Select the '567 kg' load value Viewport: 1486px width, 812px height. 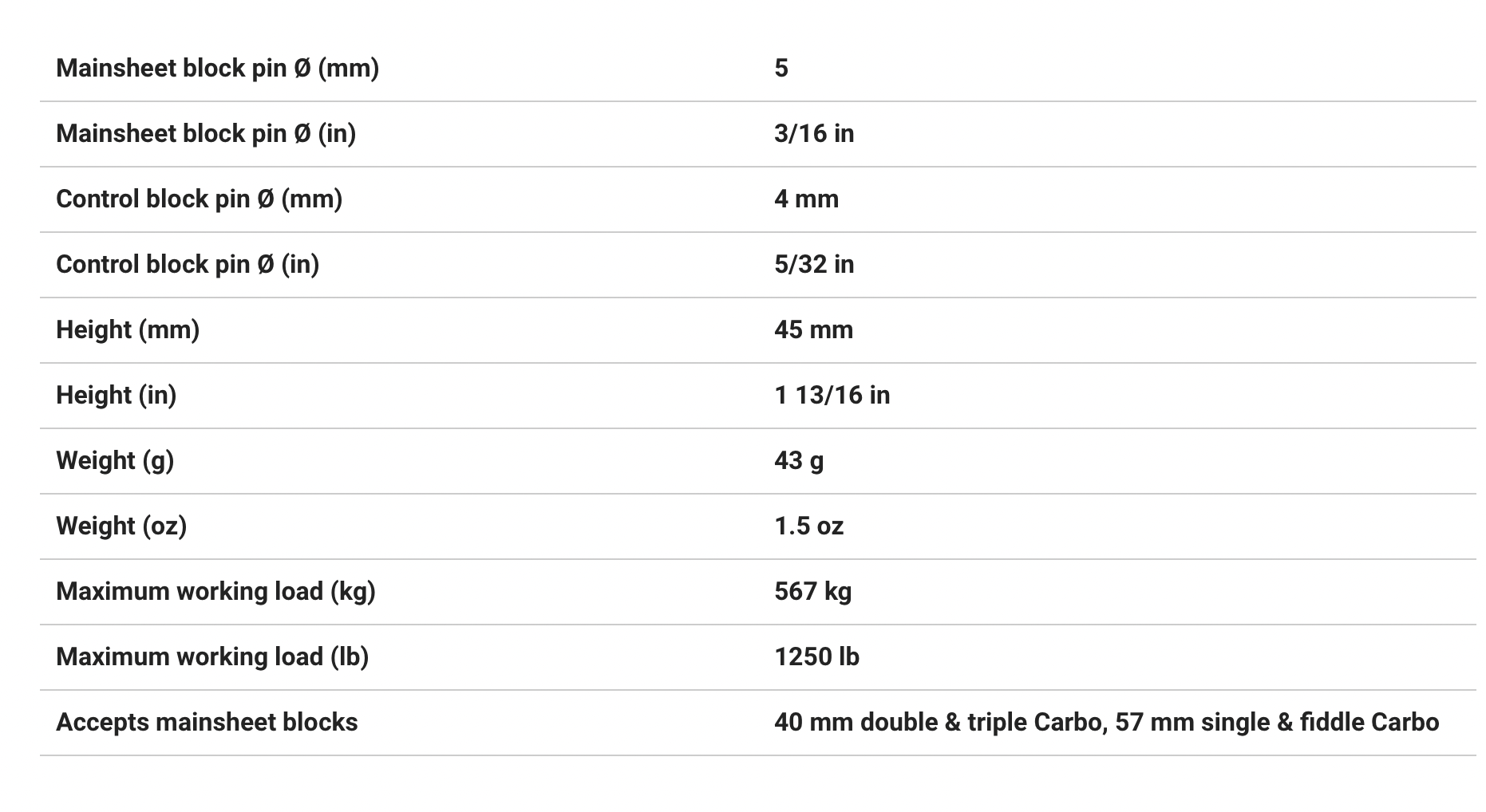coord(812,592)
